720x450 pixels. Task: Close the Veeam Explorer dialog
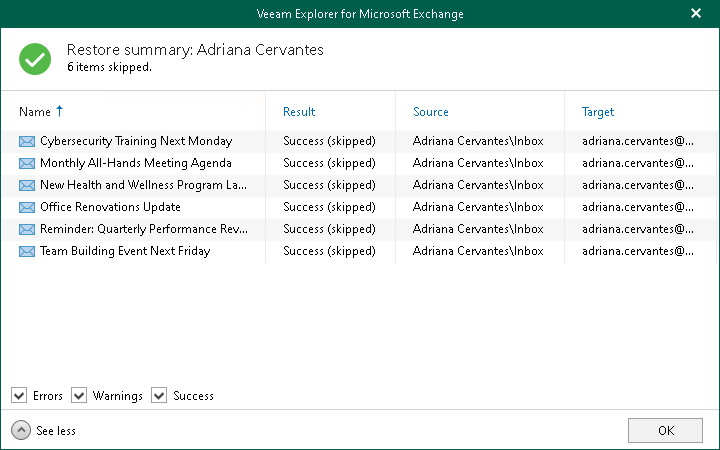coord(696,14)
